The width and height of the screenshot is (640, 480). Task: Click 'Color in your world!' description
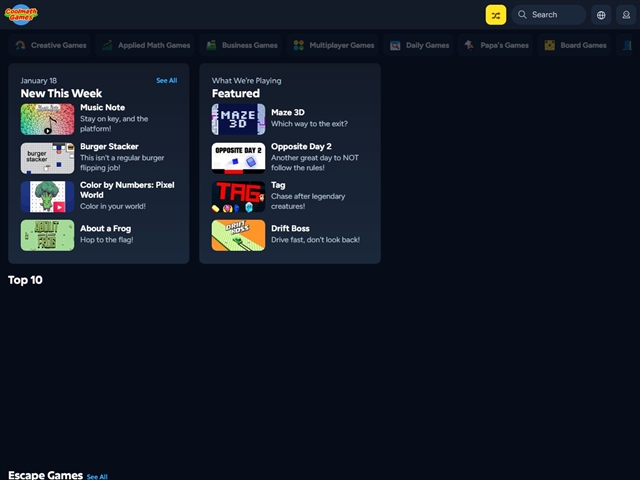[113, 206]
